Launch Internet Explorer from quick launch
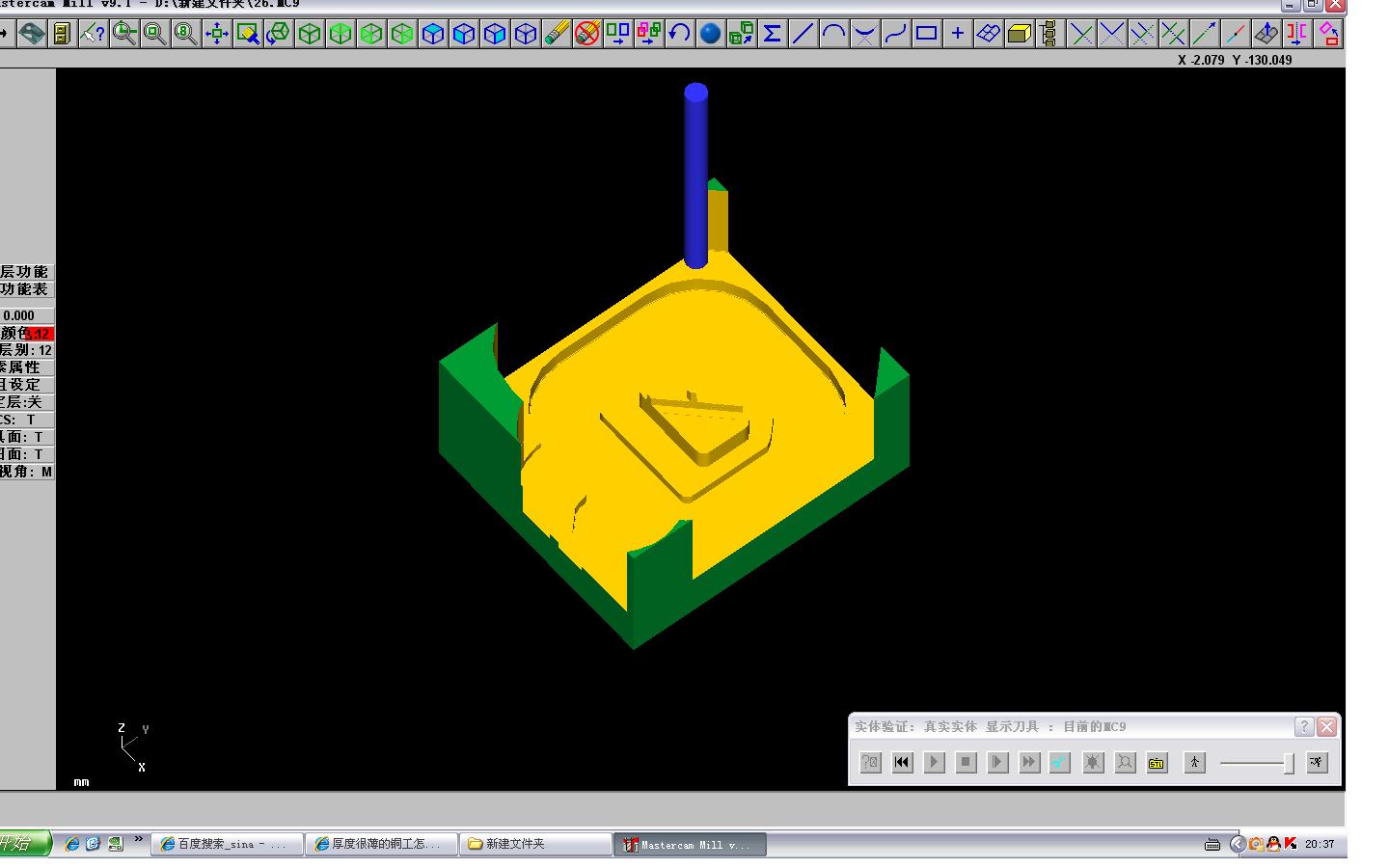Viewport: 1389px width, 868px height. pyautogui.click(x=71, y=844)
